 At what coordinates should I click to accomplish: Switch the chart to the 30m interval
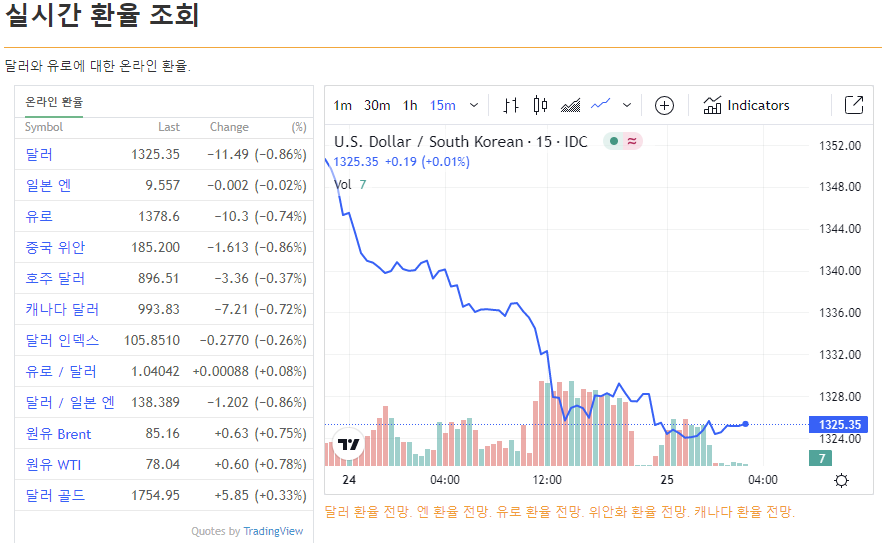point(377,105)
